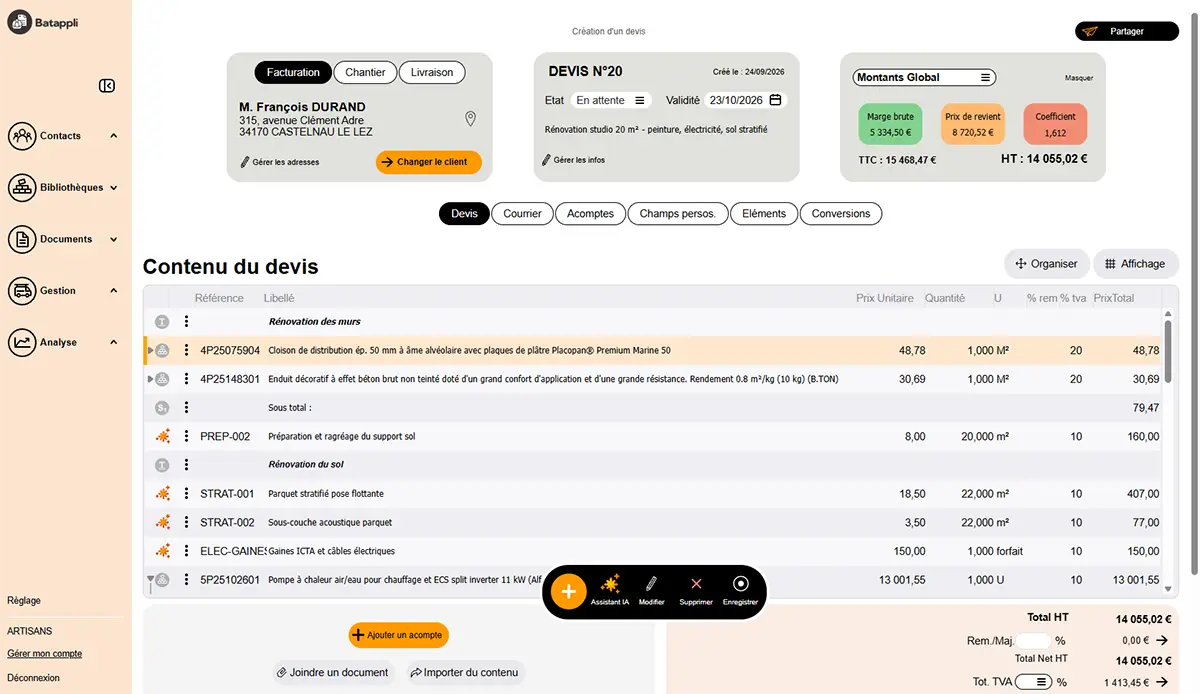1200x694 pixels.
Task: Open the three-dot menu of row STRAT-001
Action: (x=186, y=494)
